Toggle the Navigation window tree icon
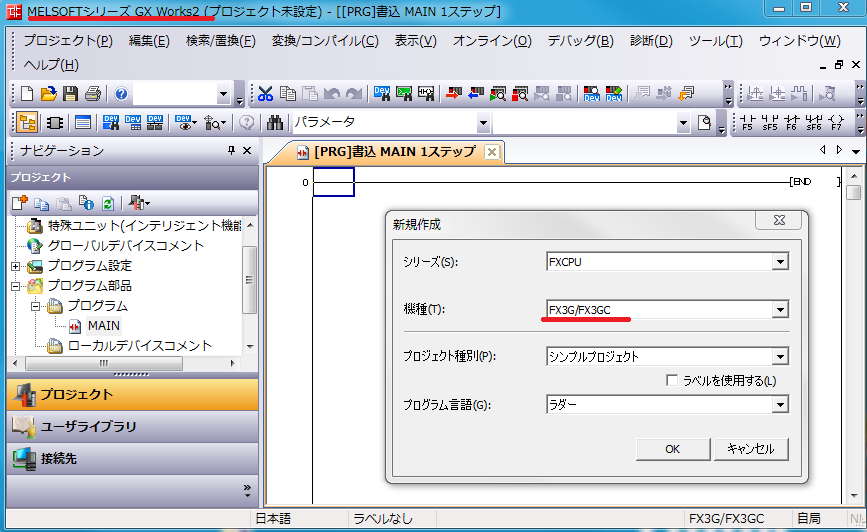867x532 pixels. click(27, 122)
